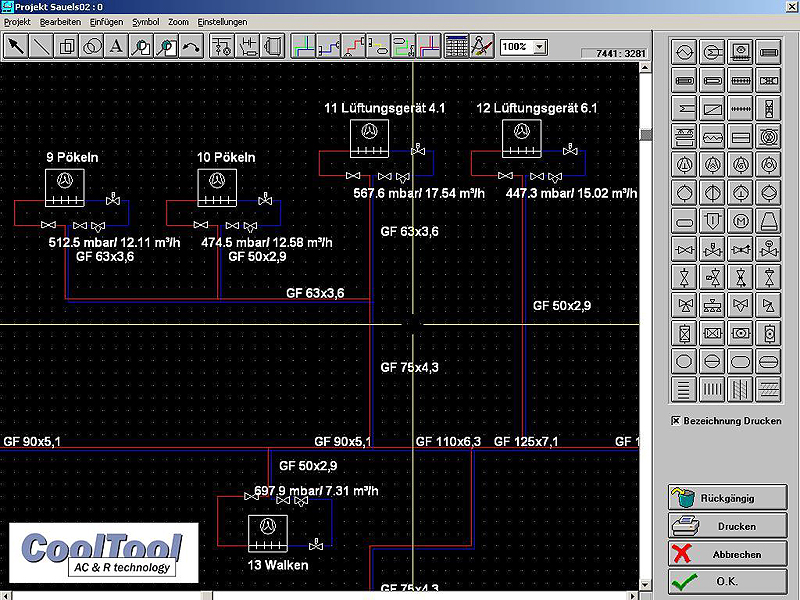Click the compass drafting tool icon
The height and width of the screenshot is (600, 800).
click(481, 46)
